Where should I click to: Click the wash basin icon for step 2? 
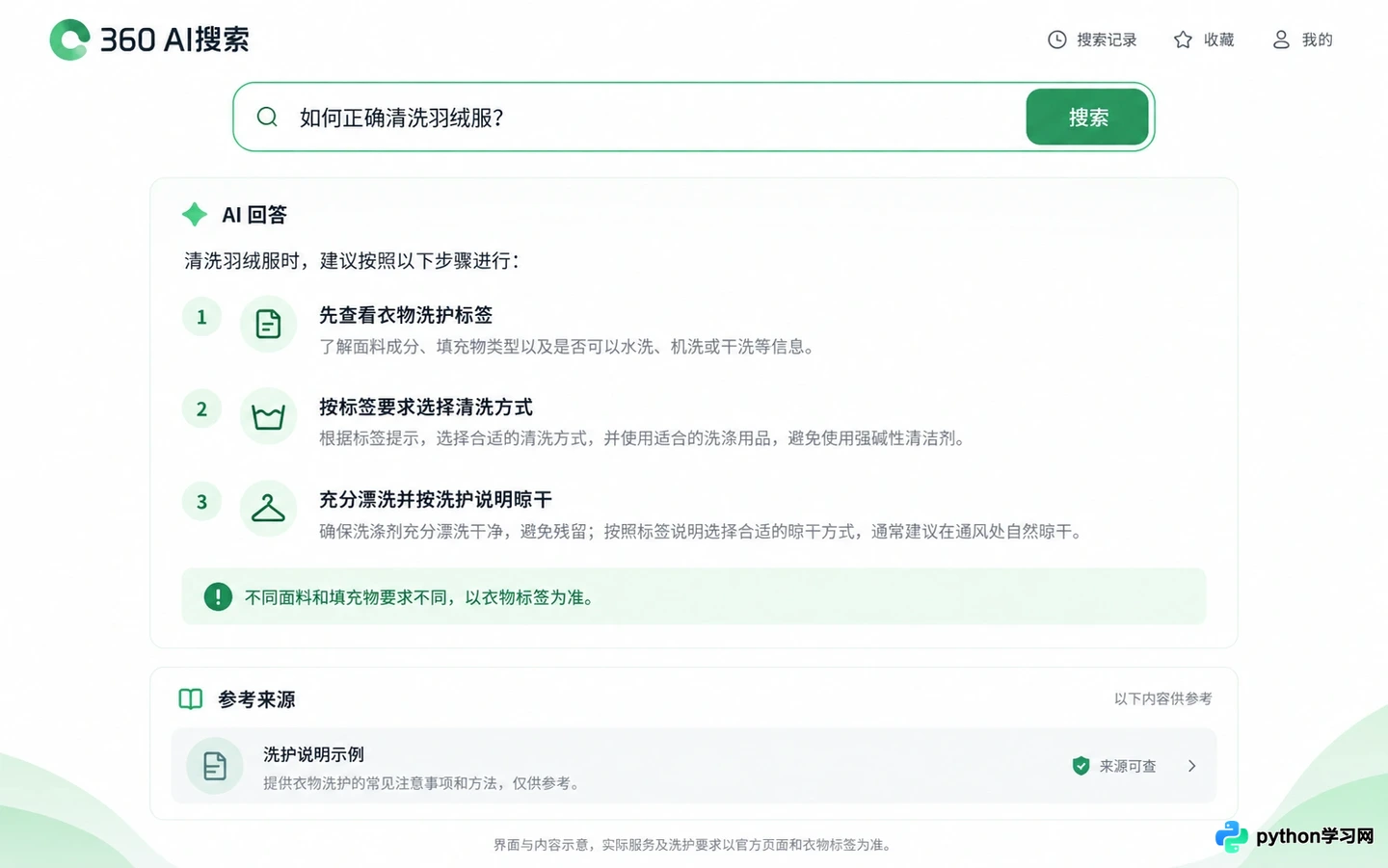pos(268,416)
